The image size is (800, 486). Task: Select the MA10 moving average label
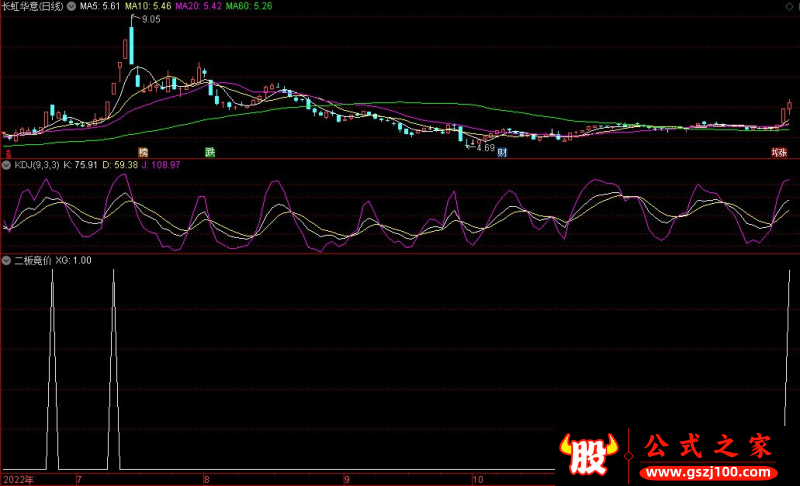[x=143, y=6]
